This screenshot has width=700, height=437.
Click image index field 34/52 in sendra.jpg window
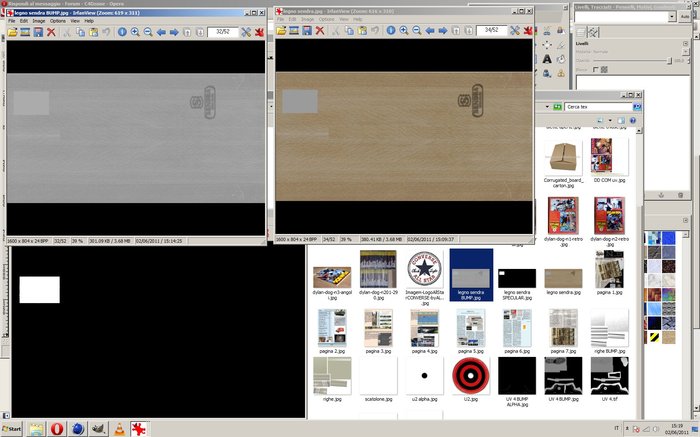click(x=492, y=30)
